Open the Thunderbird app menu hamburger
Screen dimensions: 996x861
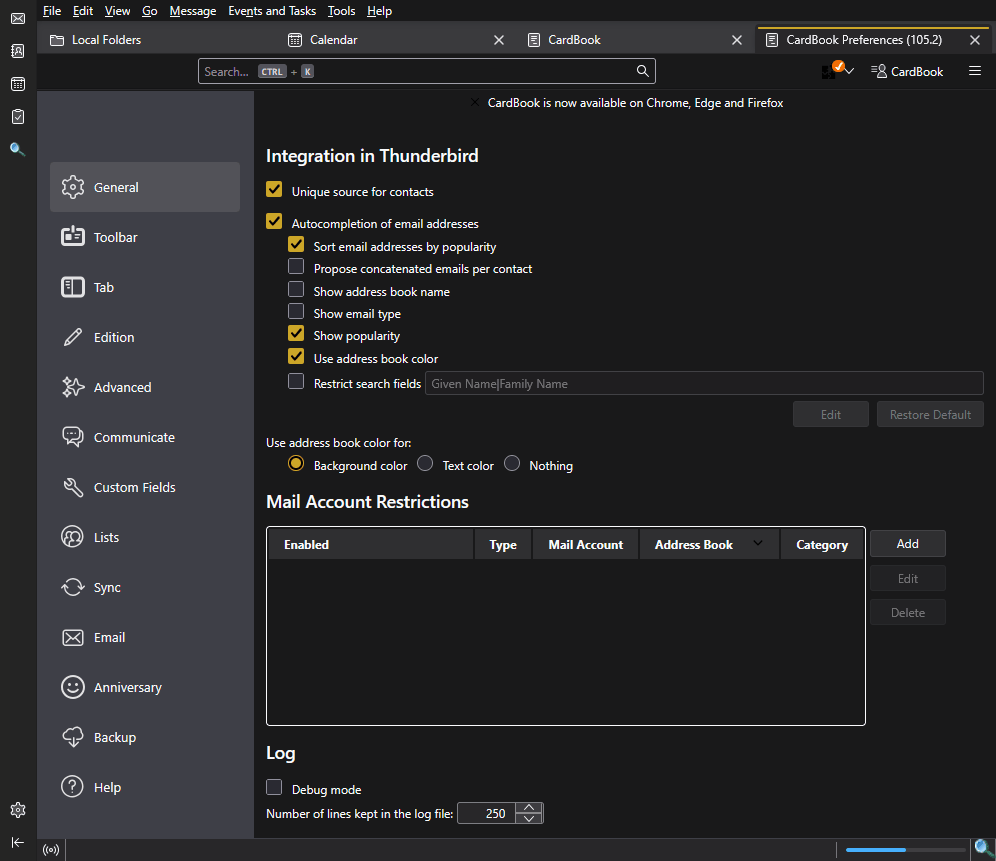pyautogui.click(x=975, y=71)
